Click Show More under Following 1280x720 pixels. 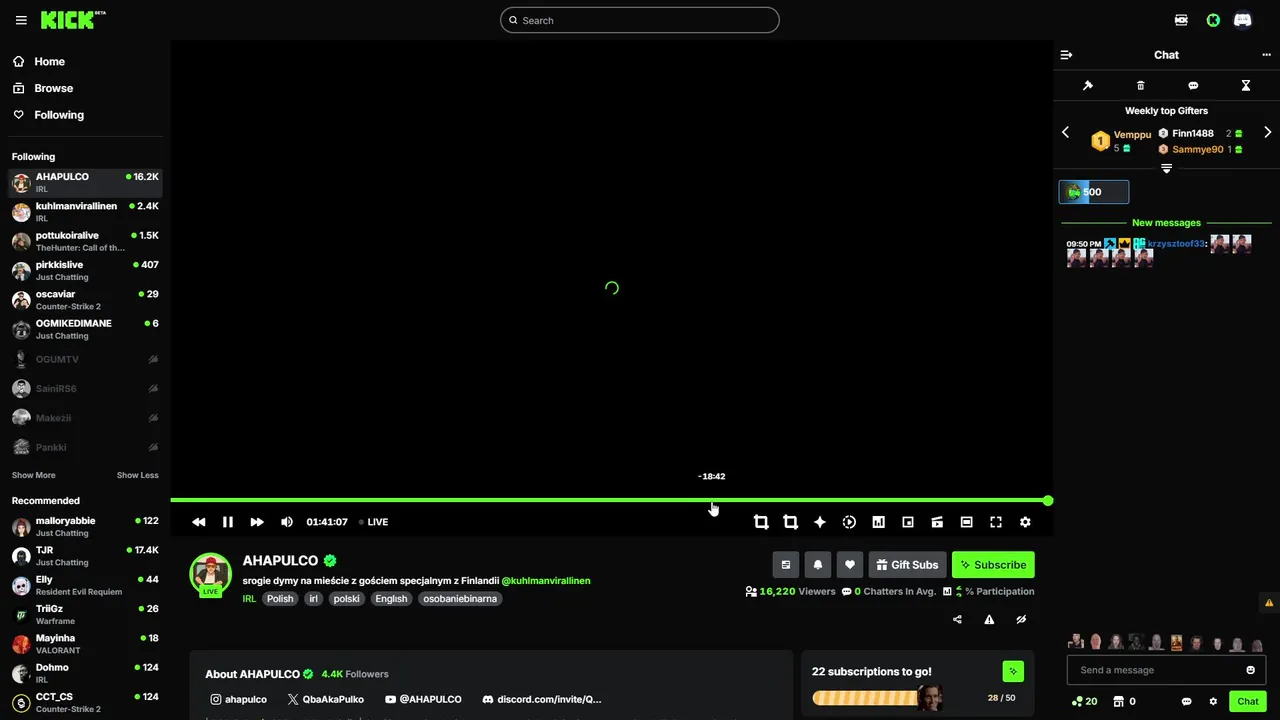tap(34, 475)
